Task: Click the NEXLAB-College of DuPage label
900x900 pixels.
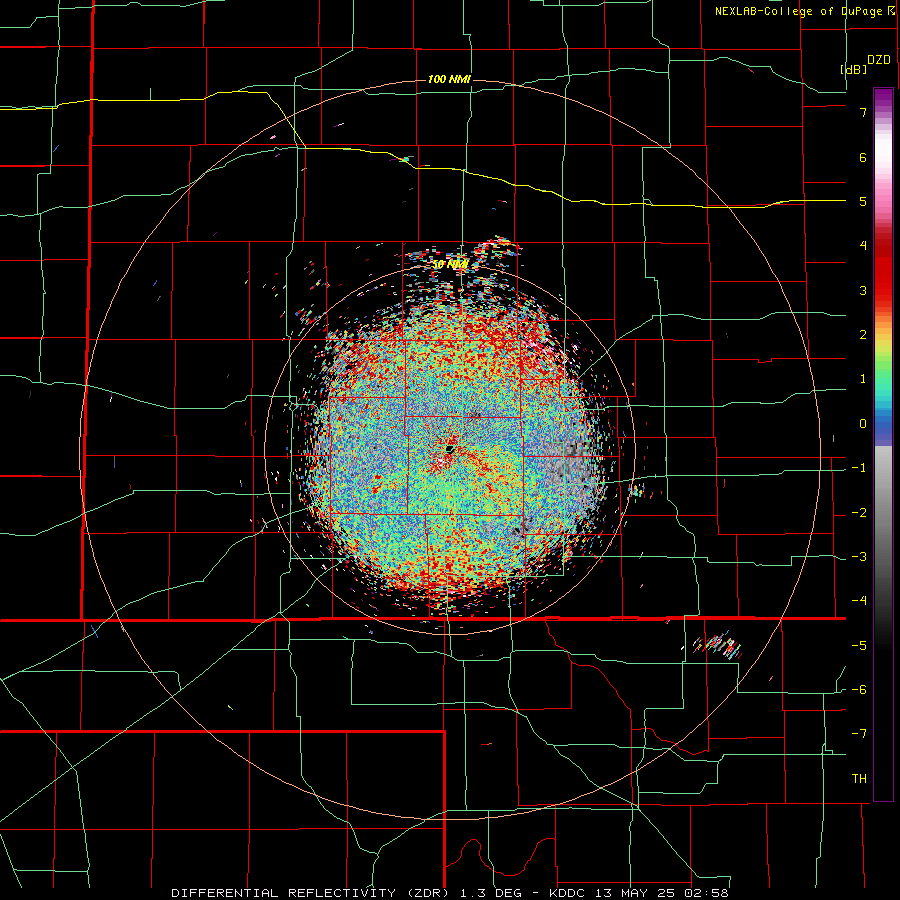Action: tap(798, 11)
